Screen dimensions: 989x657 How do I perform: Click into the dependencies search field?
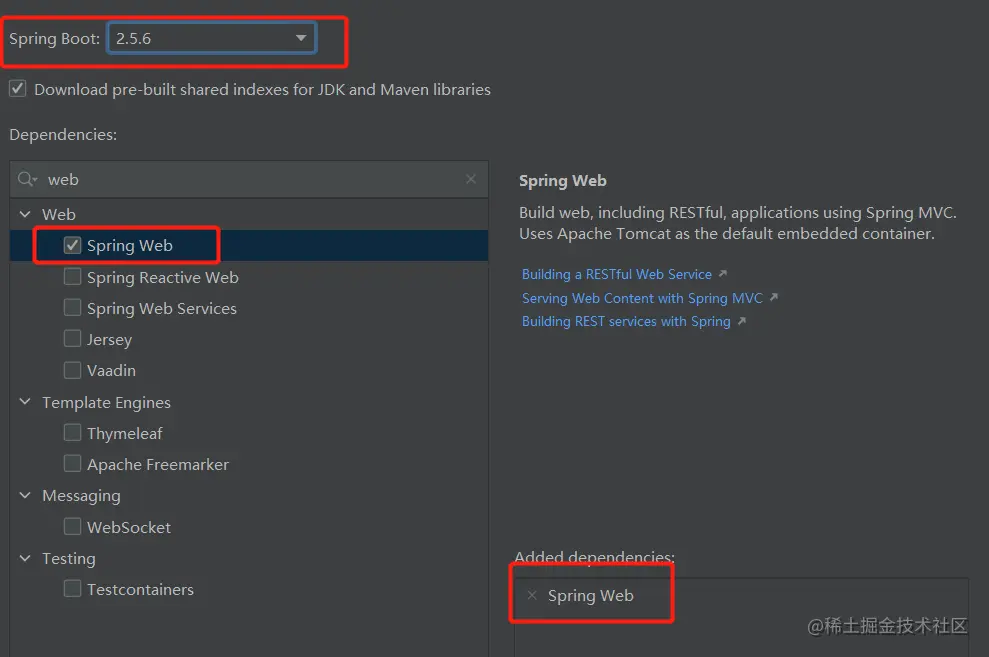click(x=250, y=179)
